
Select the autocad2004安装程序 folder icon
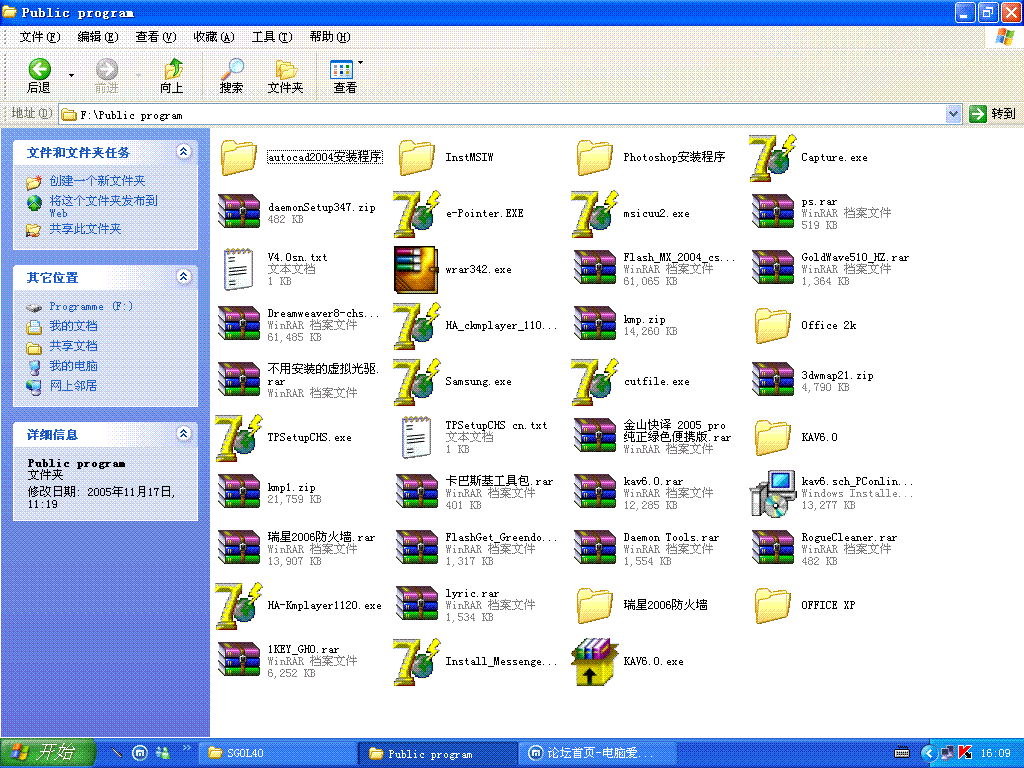point(238,157)
